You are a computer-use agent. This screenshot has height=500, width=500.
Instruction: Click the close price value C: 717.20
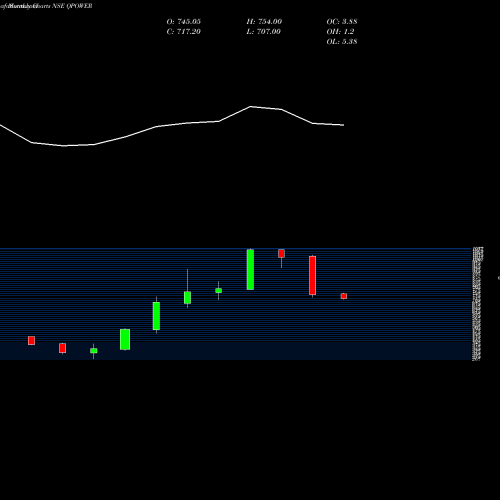(x=184, y=32)
